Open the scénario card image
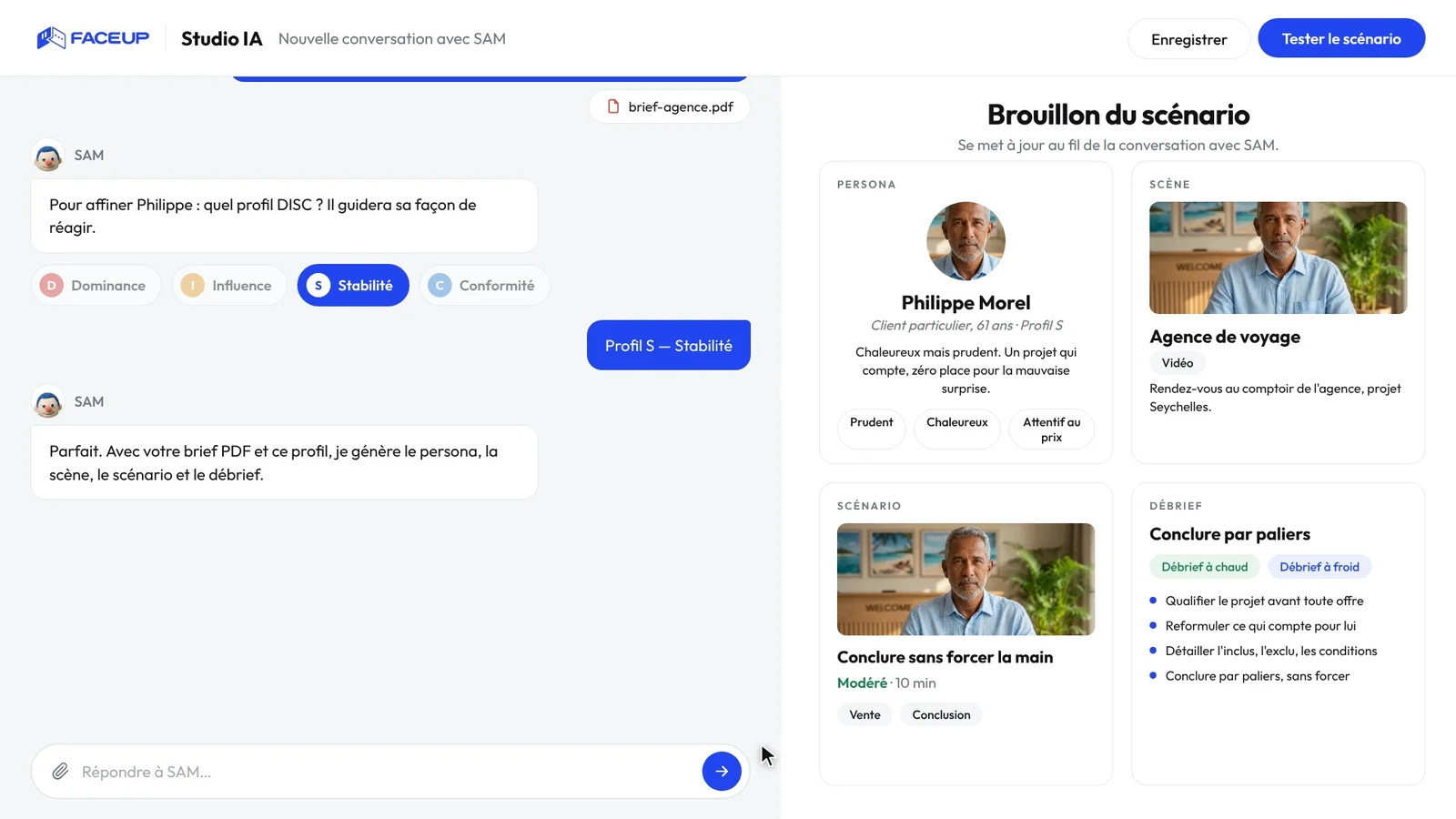The width and height of the screenshot is (1456, 819). [x=966, y=579]
